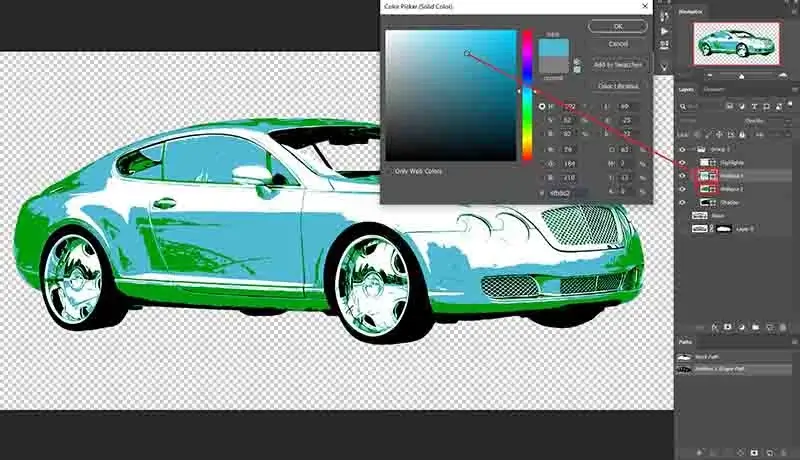Screen dimensions: 800x460
Task: Click navigator zoom in large mountains icon
Action: [783, 75]
